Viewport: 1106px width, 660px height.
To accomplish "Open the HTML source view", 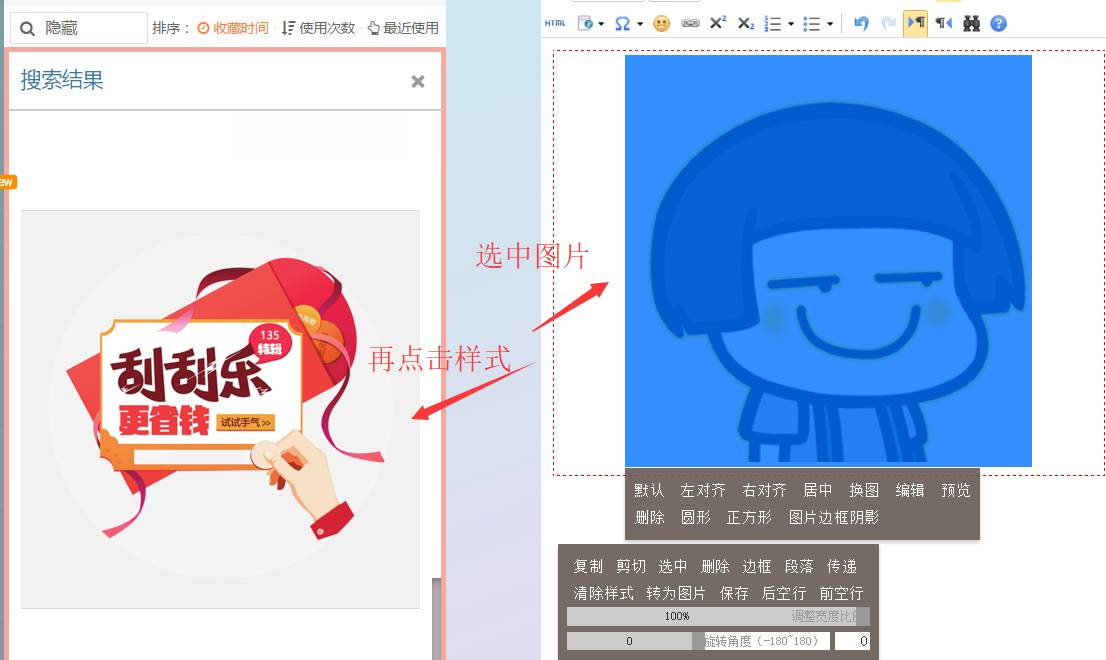I will point(555,23).
